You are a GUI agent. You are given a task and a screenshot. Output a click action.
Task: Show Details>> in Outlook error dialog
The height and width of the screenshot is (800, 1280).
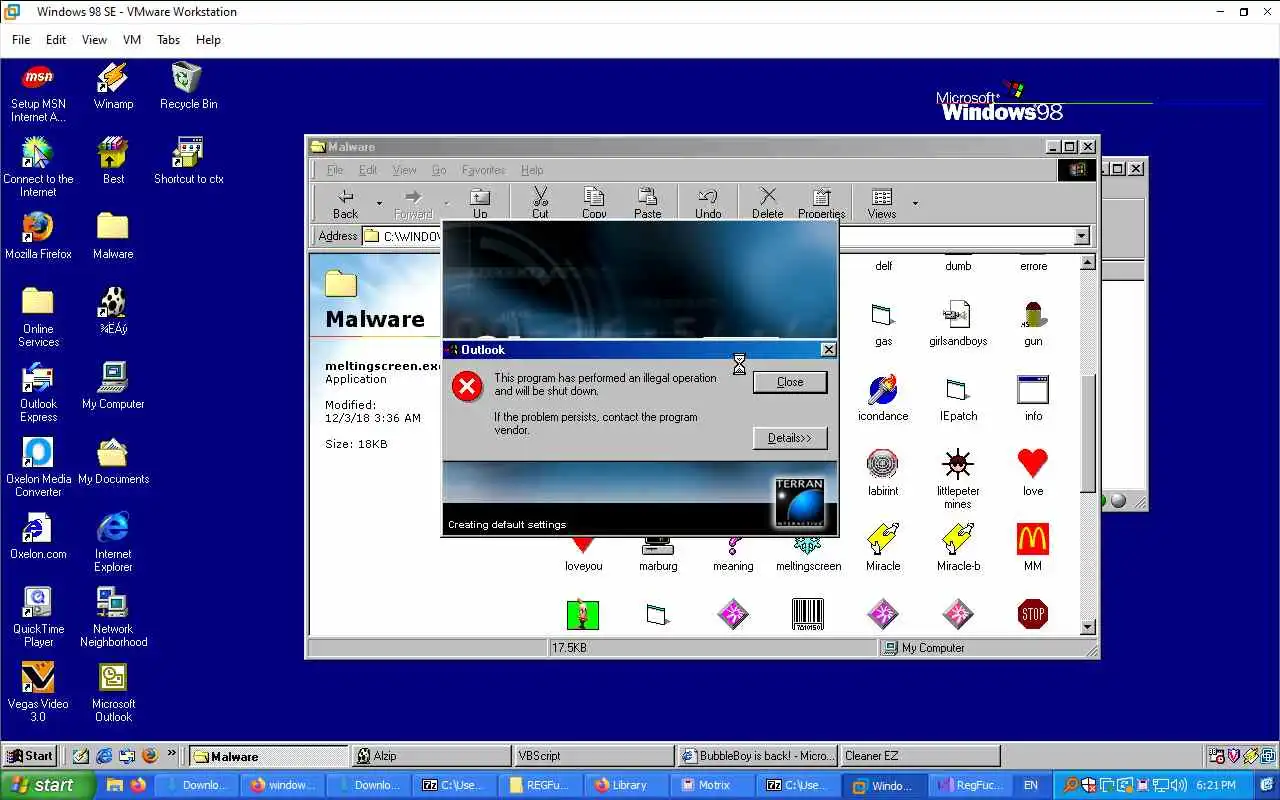click(x=790, y=438)
